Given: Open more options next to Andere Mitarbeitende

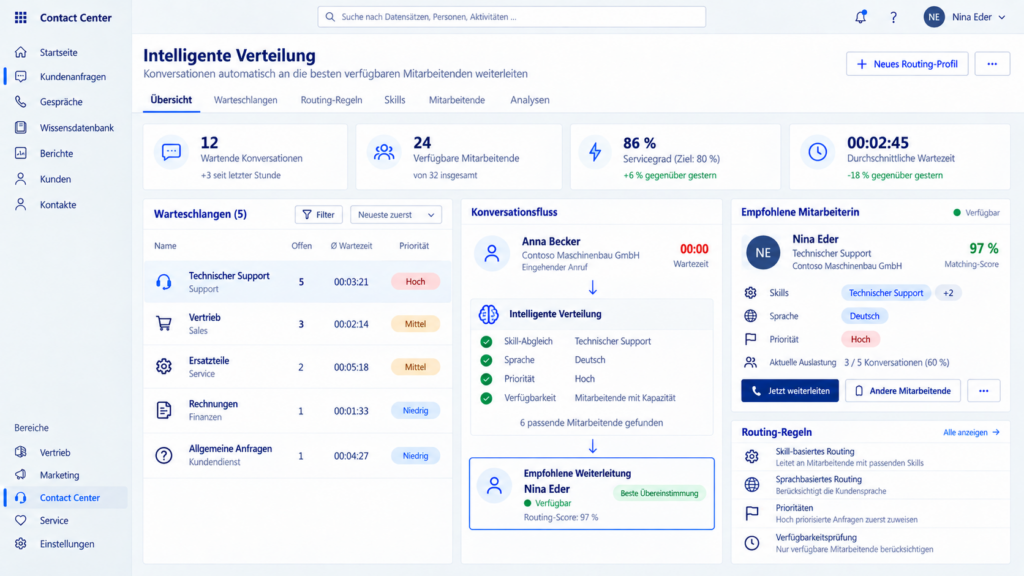Looking at the screenshot, I should [x=984, y=391].
